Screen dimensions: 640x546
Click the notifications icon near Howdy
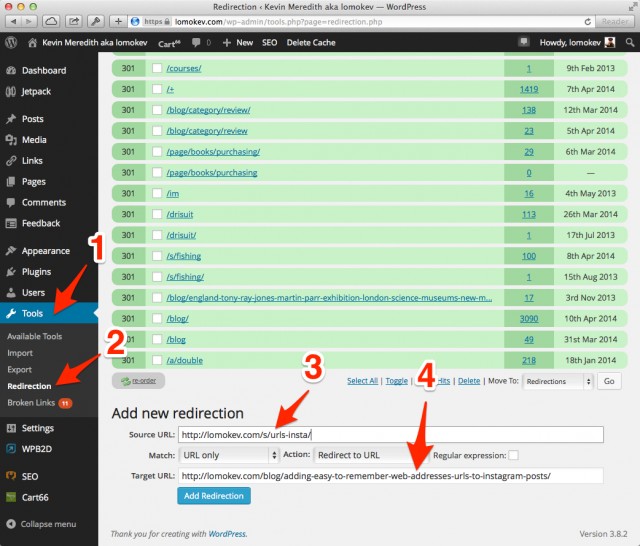tap(524, 41)
